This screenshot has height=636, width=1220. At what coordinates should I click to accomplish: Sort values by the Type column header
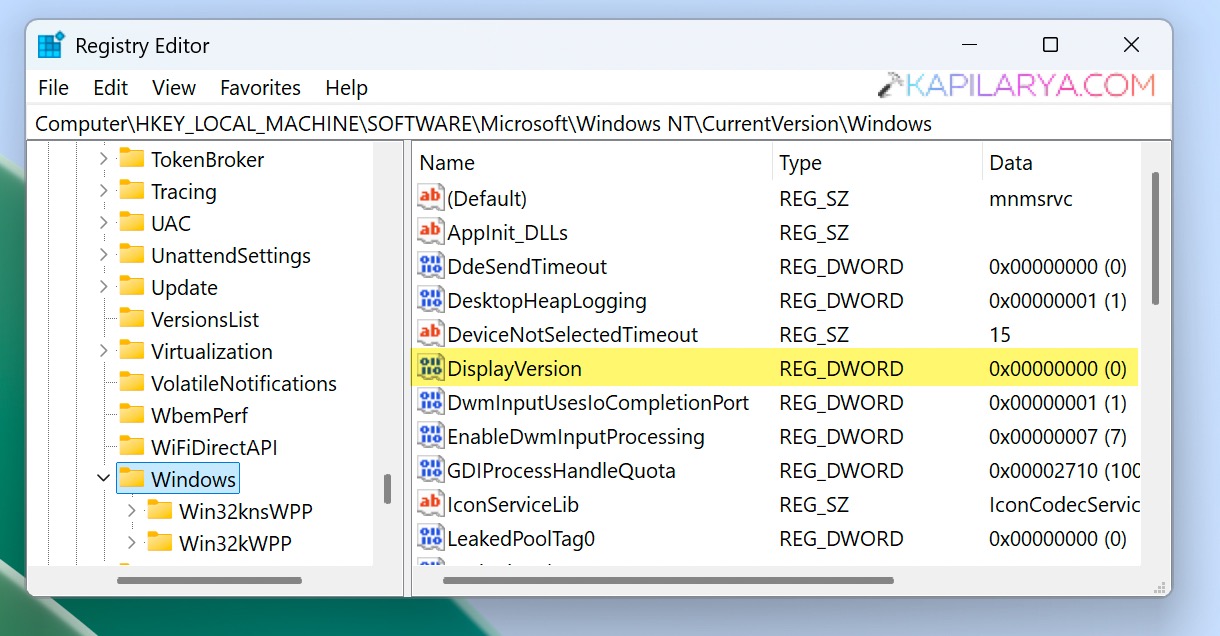click(800, 162)
